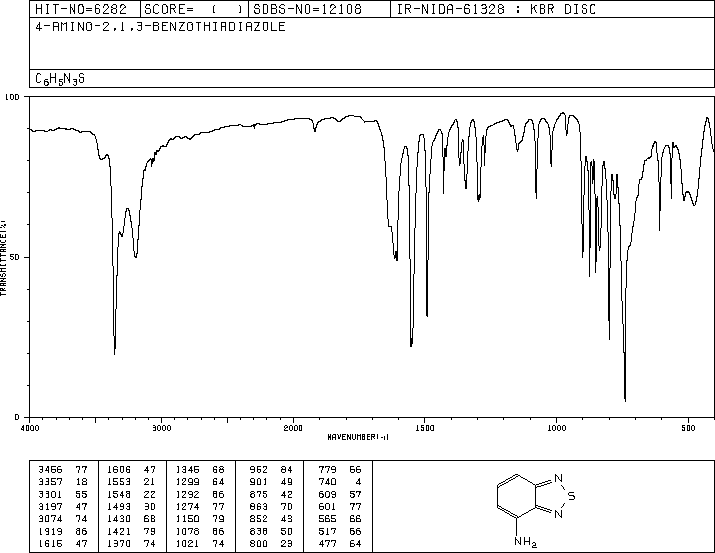The width and height of the screenshot is (715, 553).
Task: Select peak table entry 838
Action: (x=271, y=531)
